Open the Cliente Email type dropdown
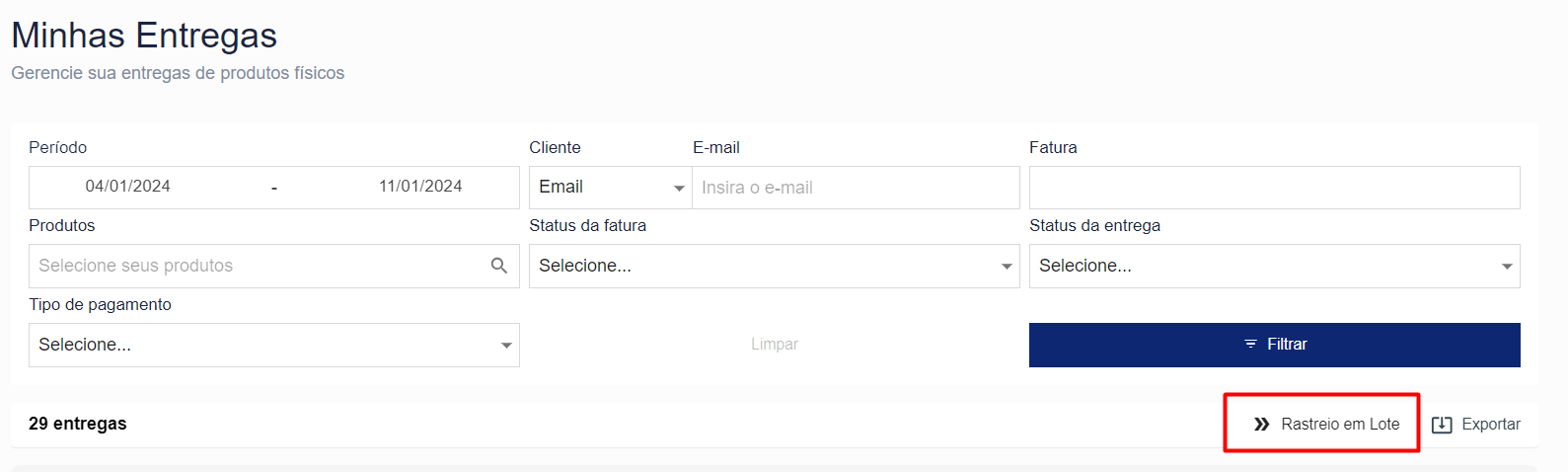Screen dimensions: 1568x472 tap(611, 188)
